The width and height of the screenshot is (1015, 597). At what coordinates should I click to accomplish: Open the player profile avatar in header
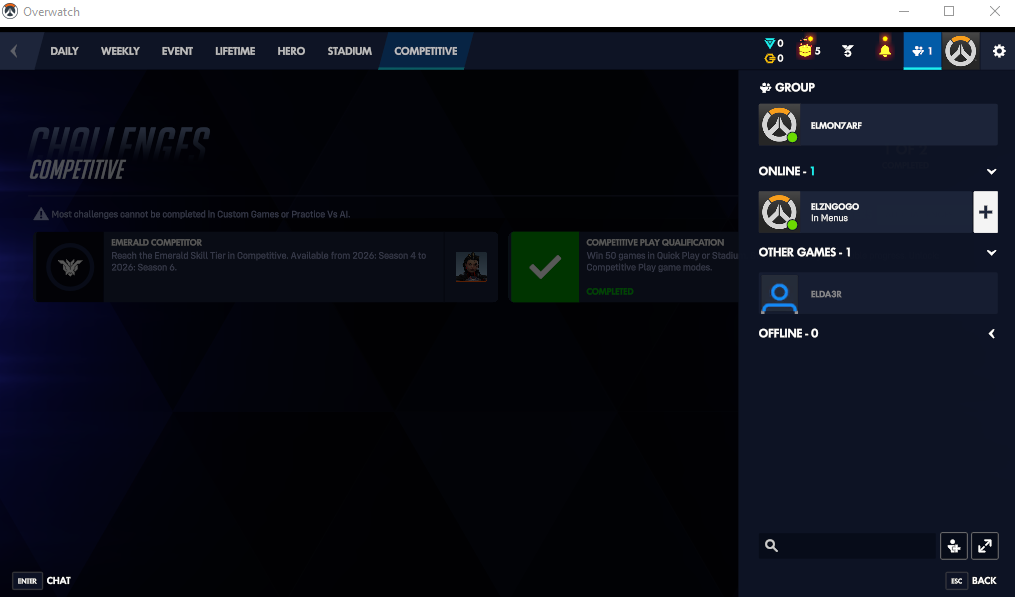[x=961, y=51]
